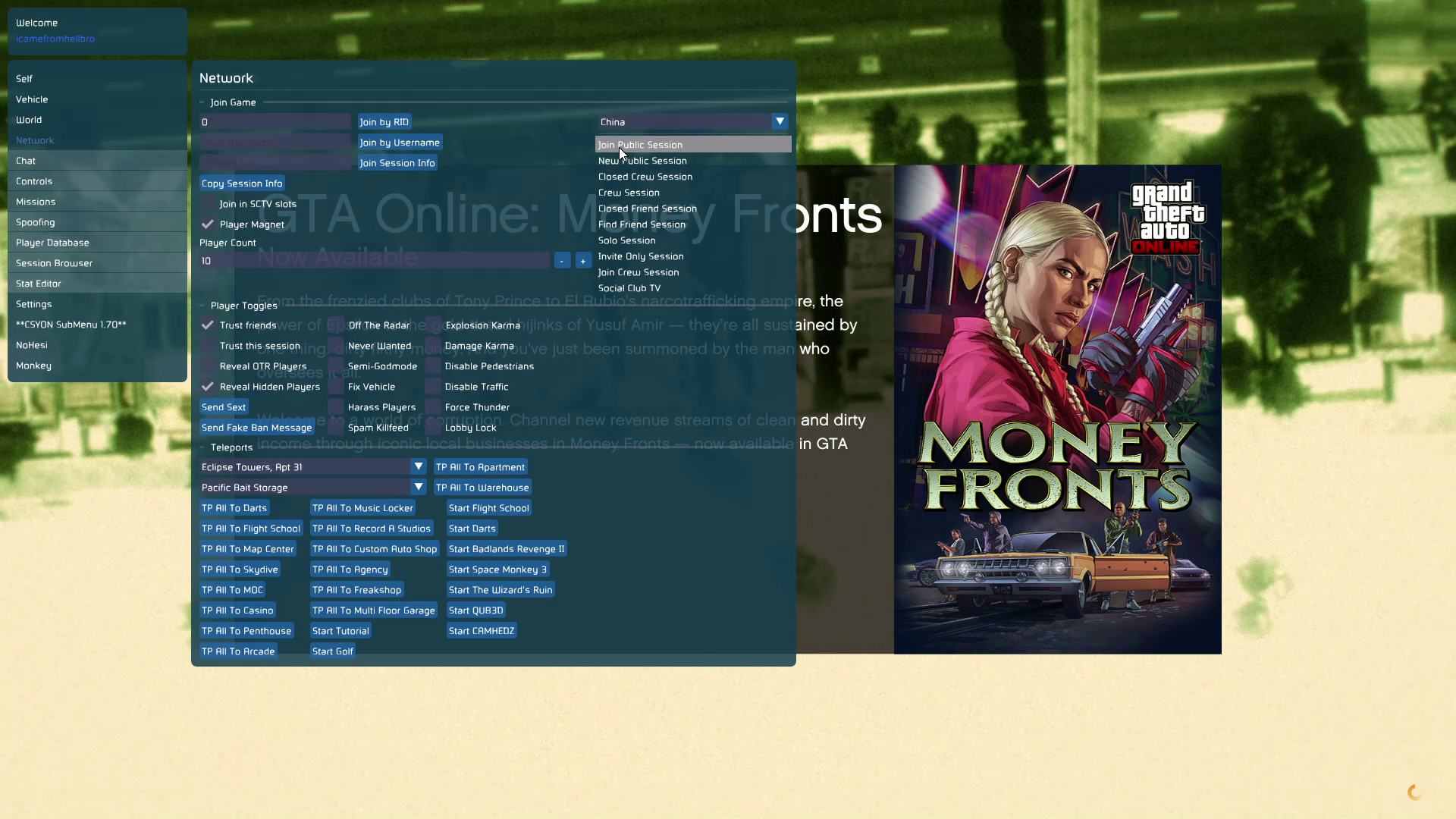Enable Join in SCTV slots checkbox
The image size is (1456, 819).
208,204
